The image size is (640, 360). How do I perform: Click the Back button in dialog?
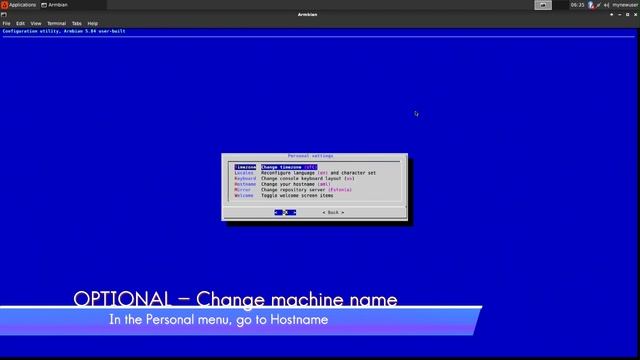(333, 213)
